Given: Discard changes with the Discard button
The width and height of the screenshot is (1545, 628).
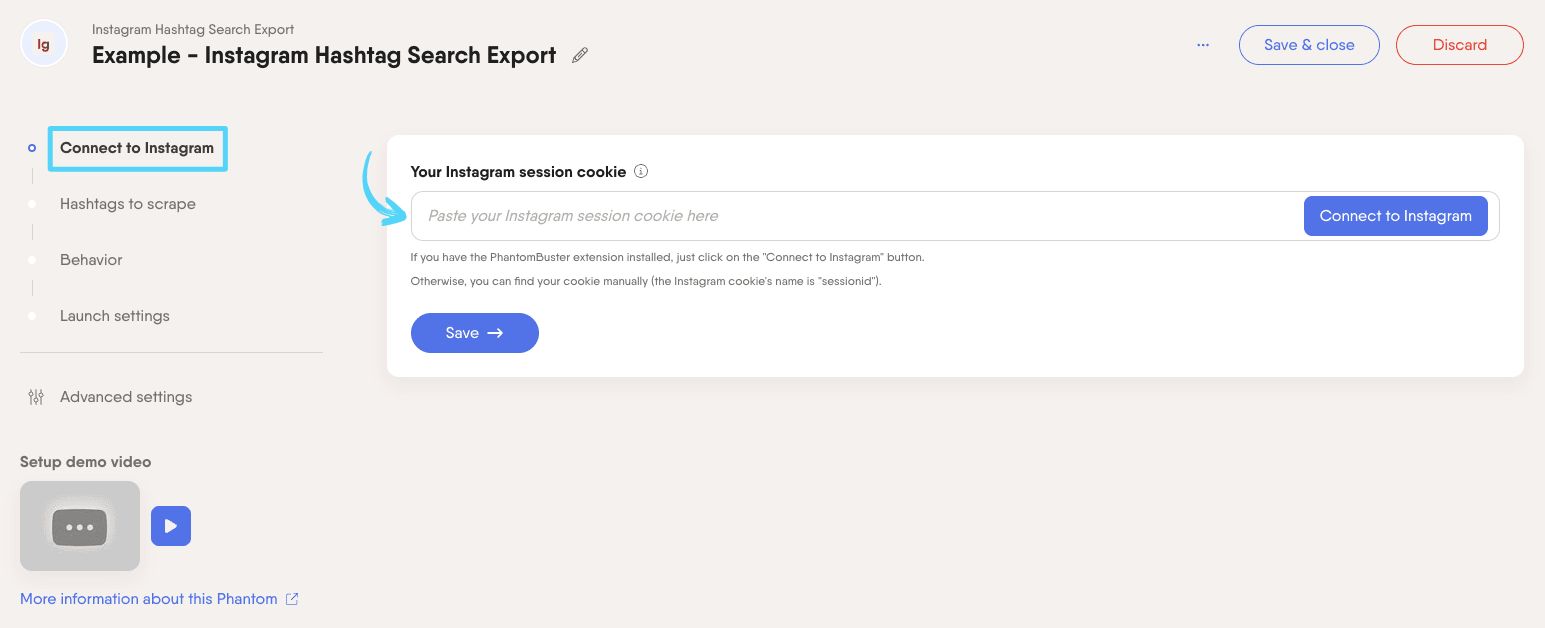Looking at the screenshot, I should click(x=1460, y=45).
